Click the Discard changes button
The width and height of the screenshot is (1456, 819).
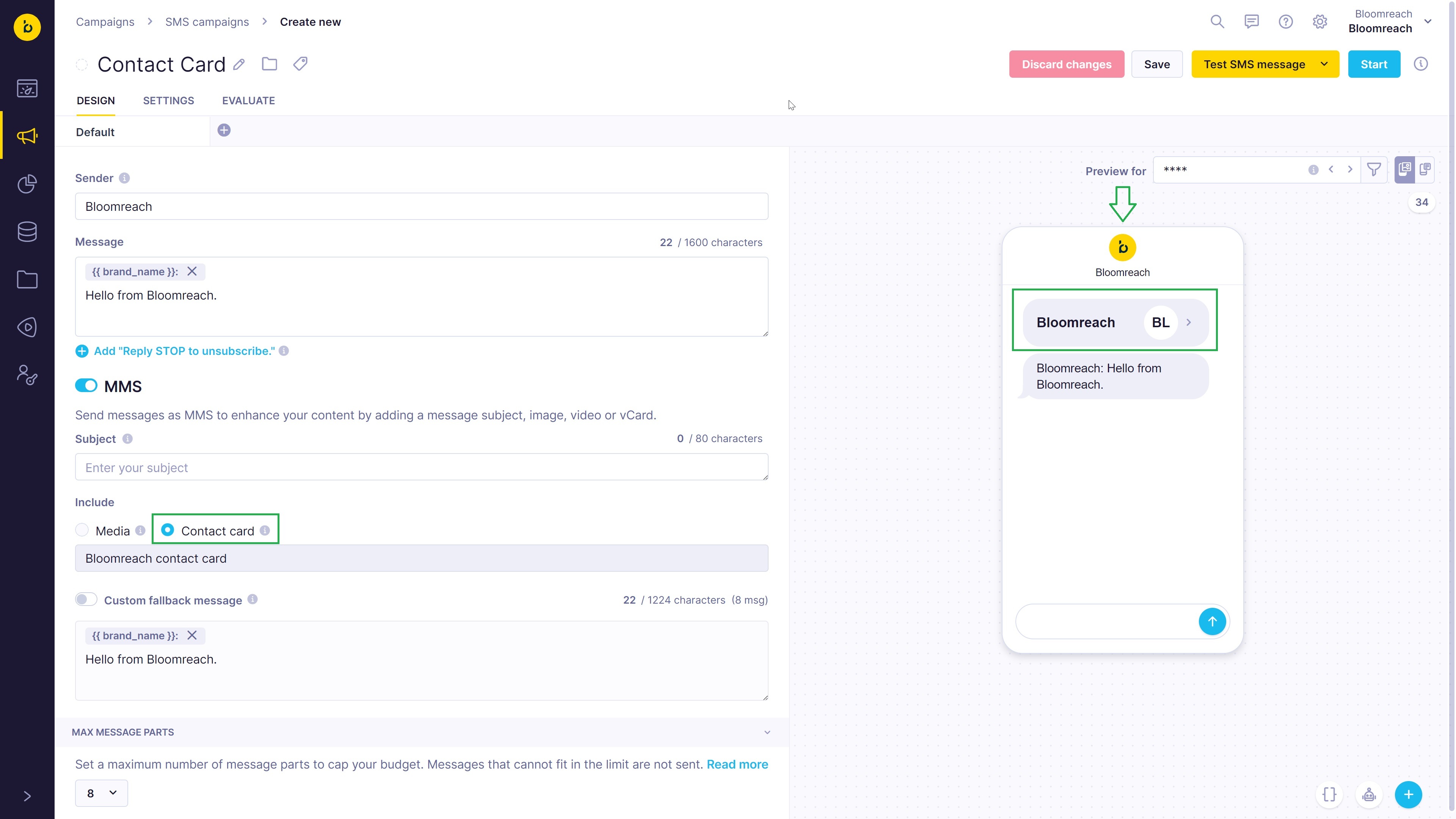(x=1066, y=64)
